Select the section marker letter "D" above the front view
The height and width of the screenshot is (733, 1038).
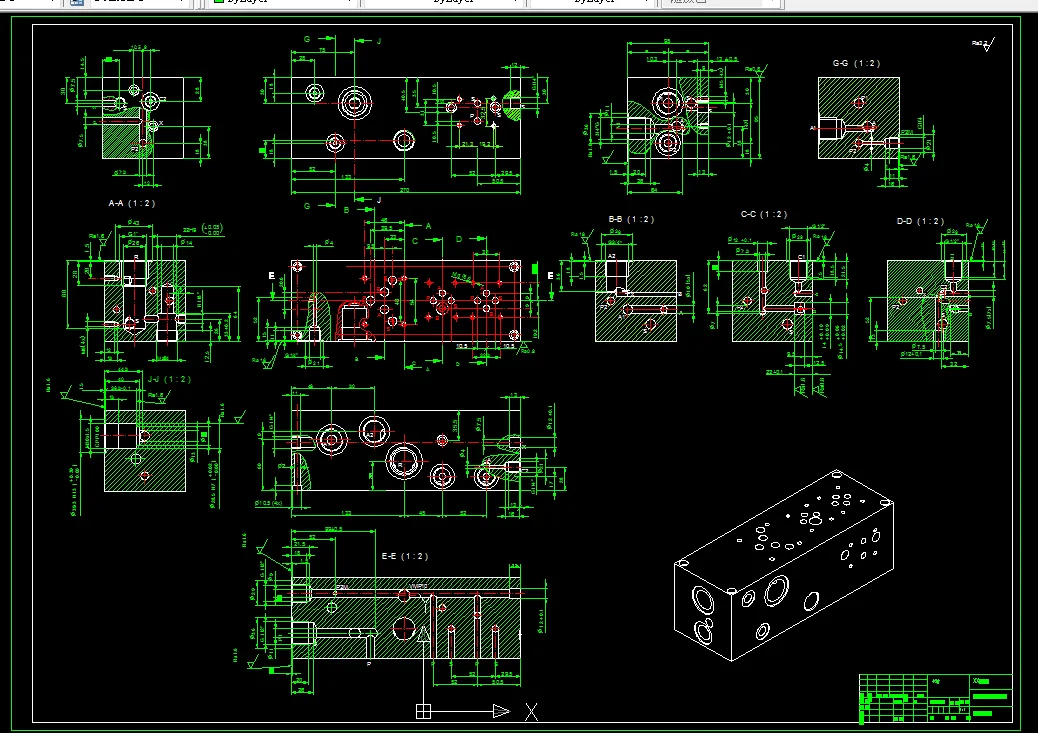coord(459,239)
